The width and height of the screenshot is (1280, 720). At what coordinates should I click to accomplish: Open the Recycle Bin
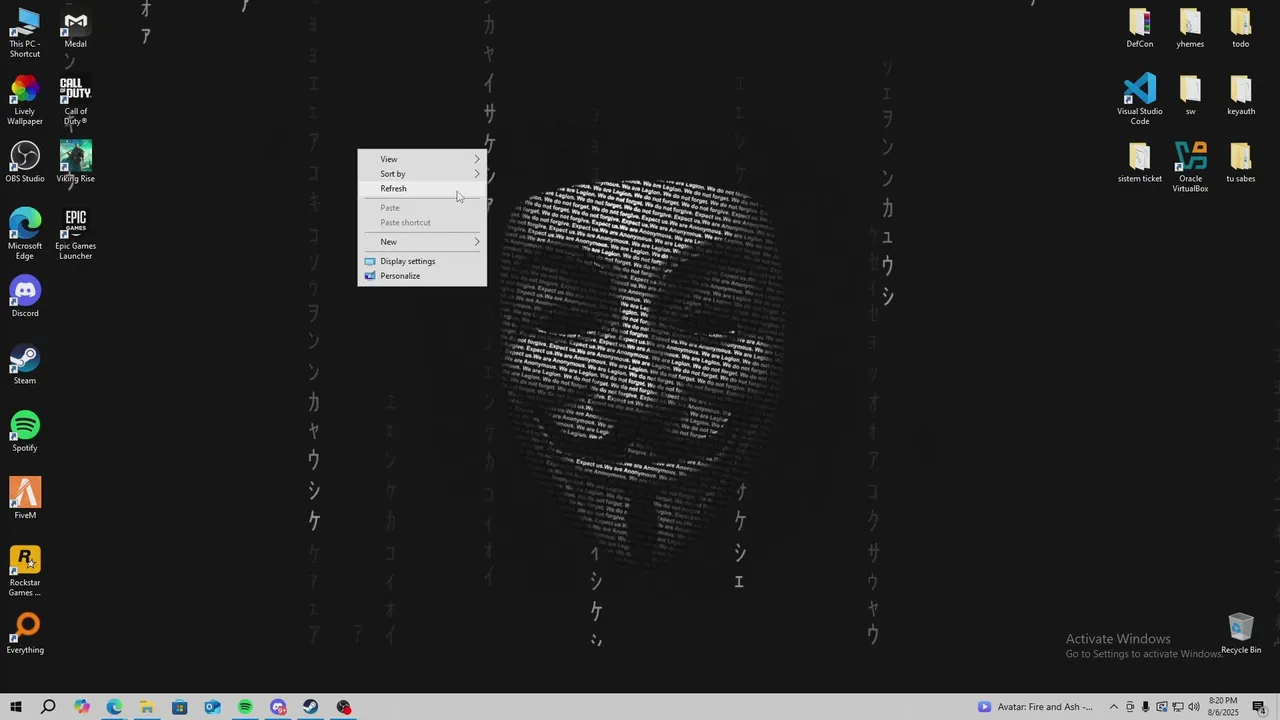(1241, 633)
